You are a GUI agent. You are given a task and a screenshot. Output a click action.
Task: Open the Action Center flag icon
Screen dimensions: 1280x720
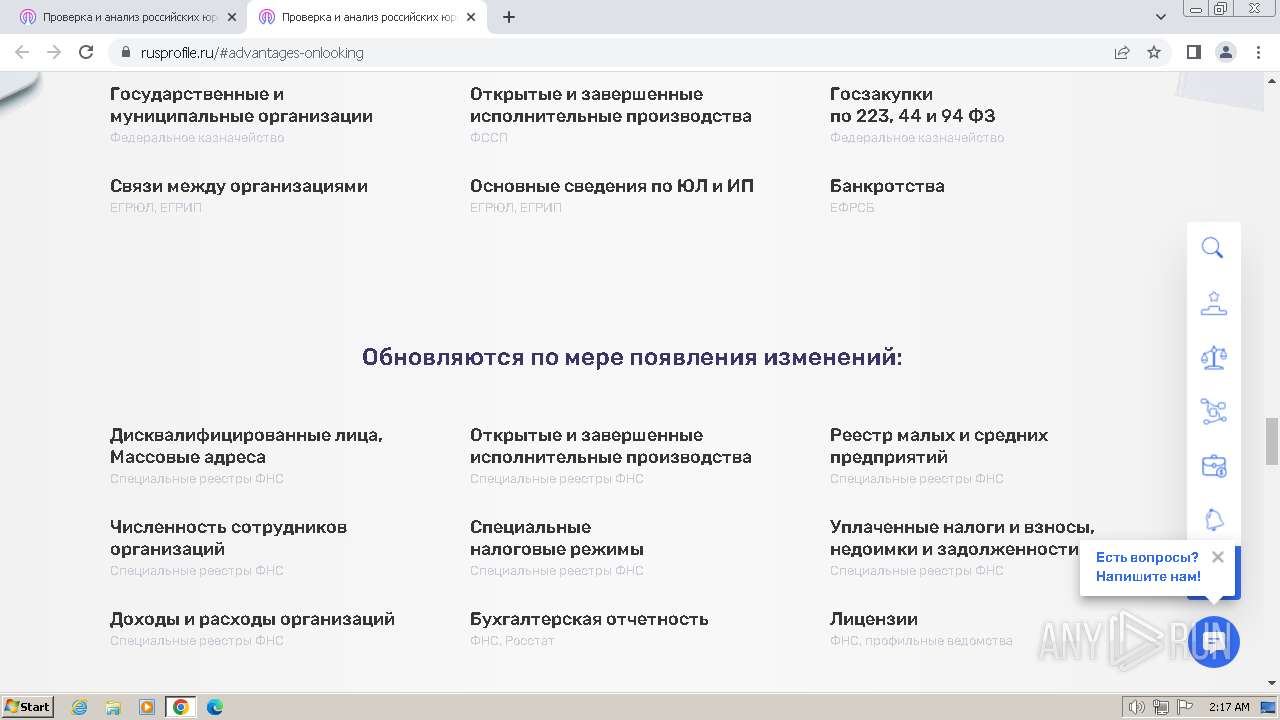(x=1185, y=707)
